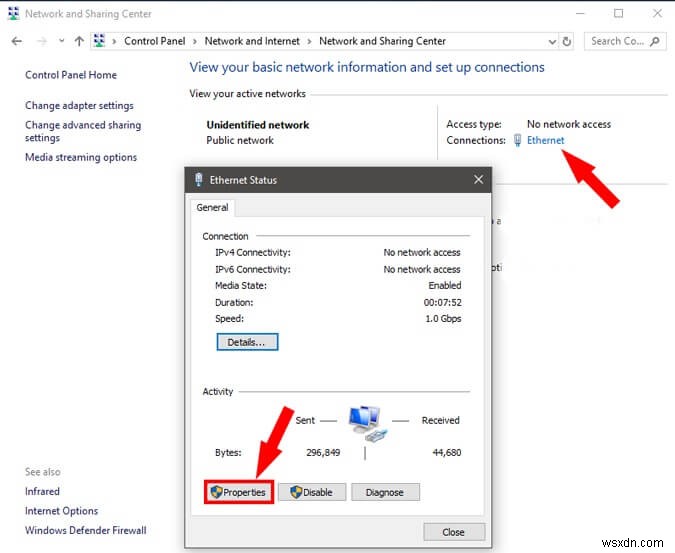Open the recent locations dropdown arrow
This screenshot has width=675, height=553.
[x=62, y=41]
